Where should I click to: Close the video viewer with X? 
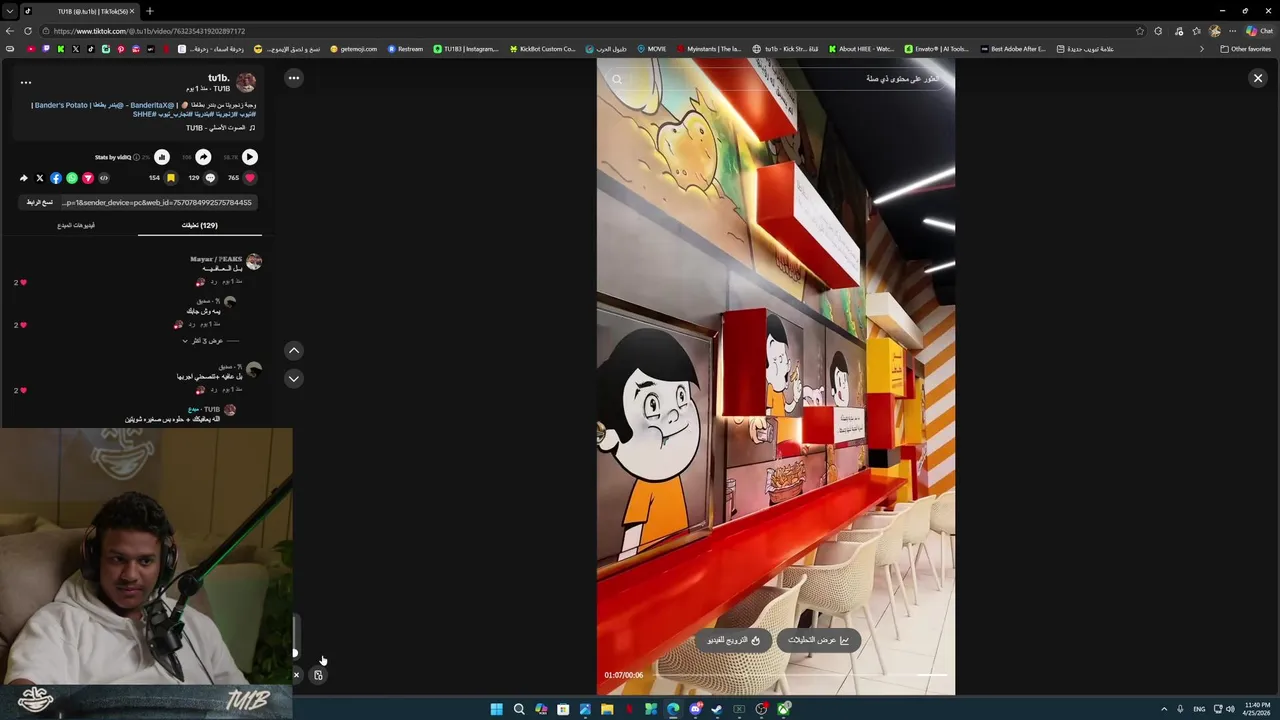click(1258, 78)
